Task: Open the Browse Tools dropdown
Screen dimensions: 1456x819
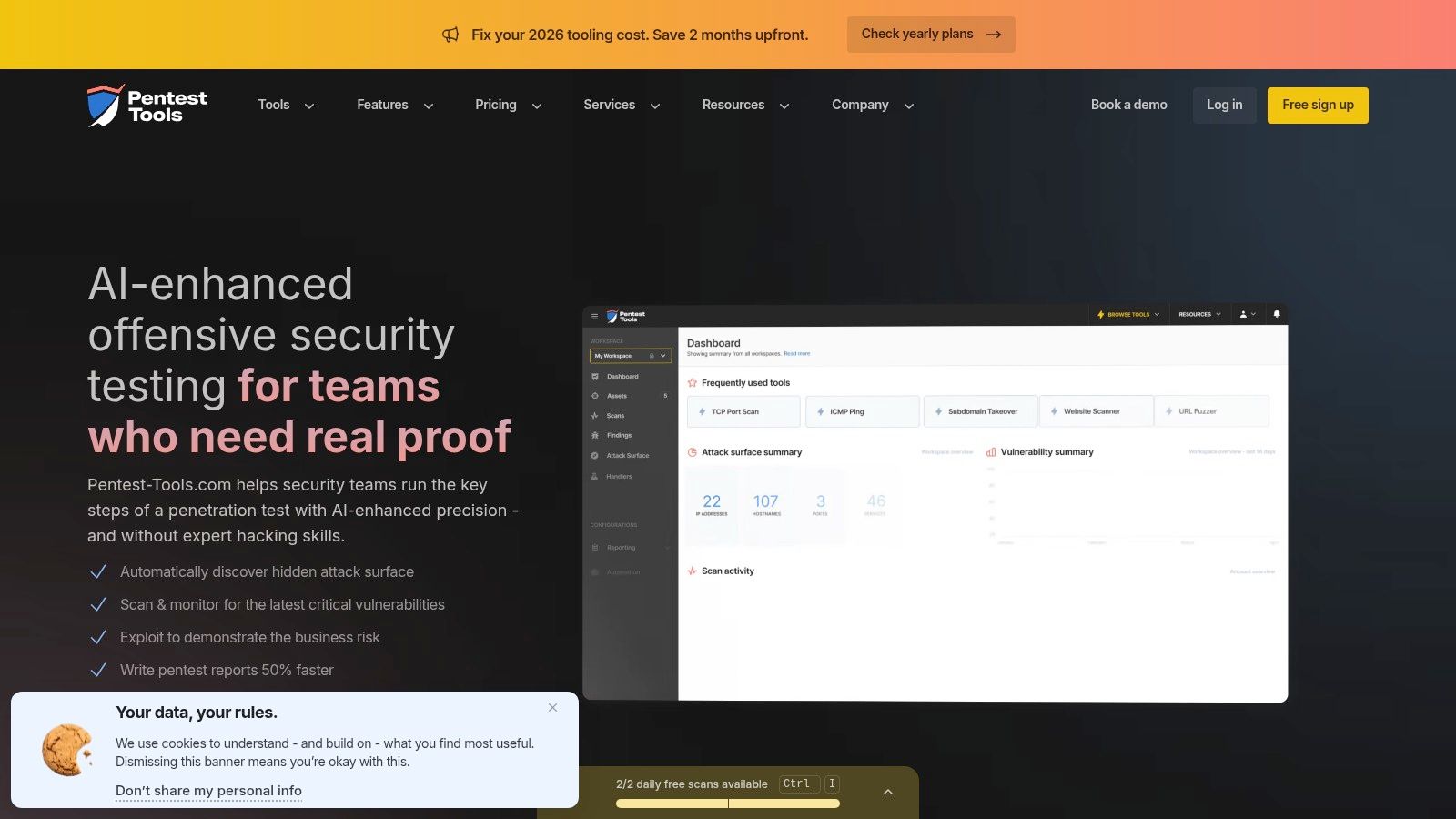Action: [x=1127, y=314]
